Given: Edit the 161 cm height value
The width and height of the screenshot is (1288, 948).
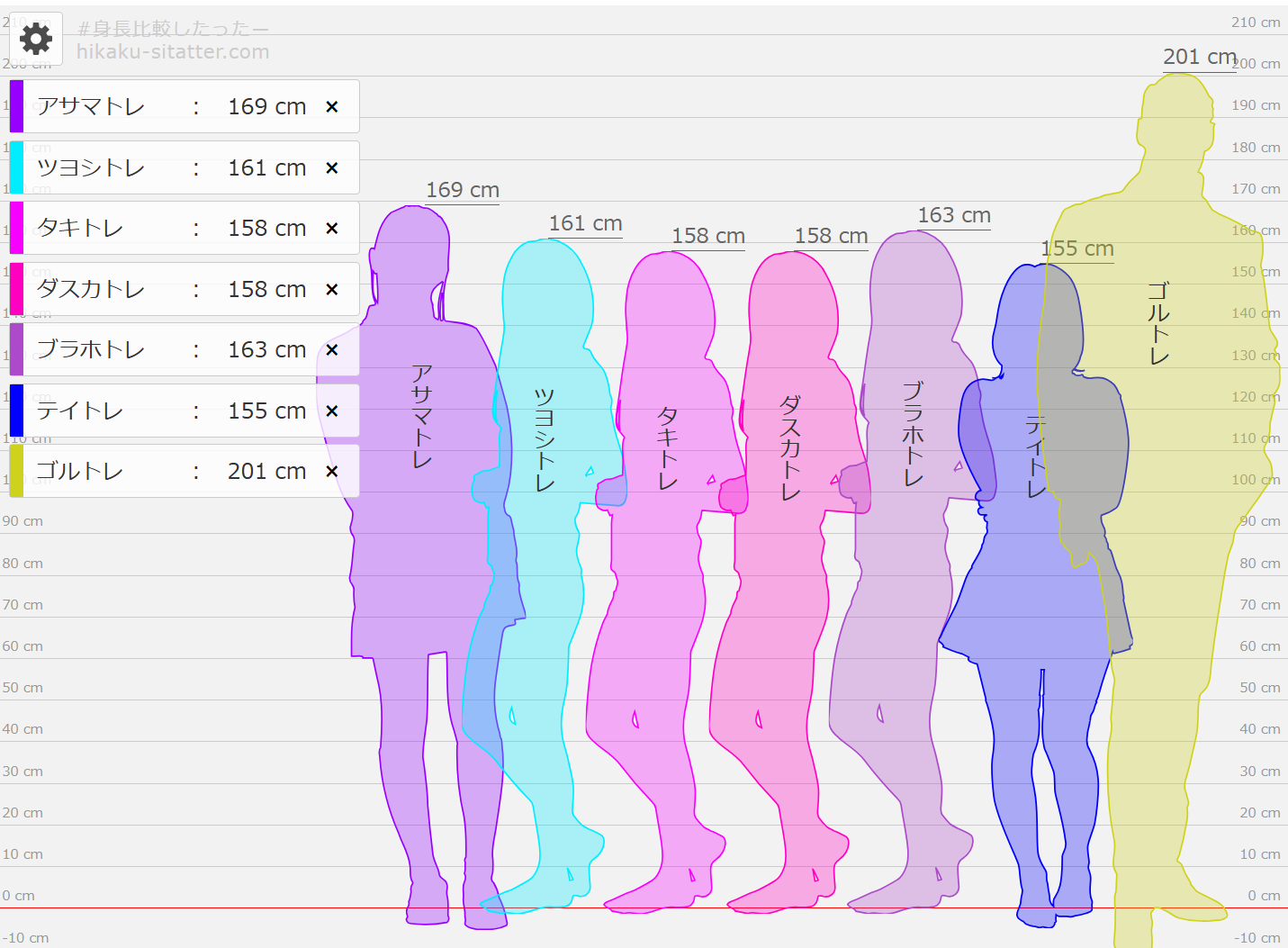Looking at the screenshot, I should click(266, 168).
